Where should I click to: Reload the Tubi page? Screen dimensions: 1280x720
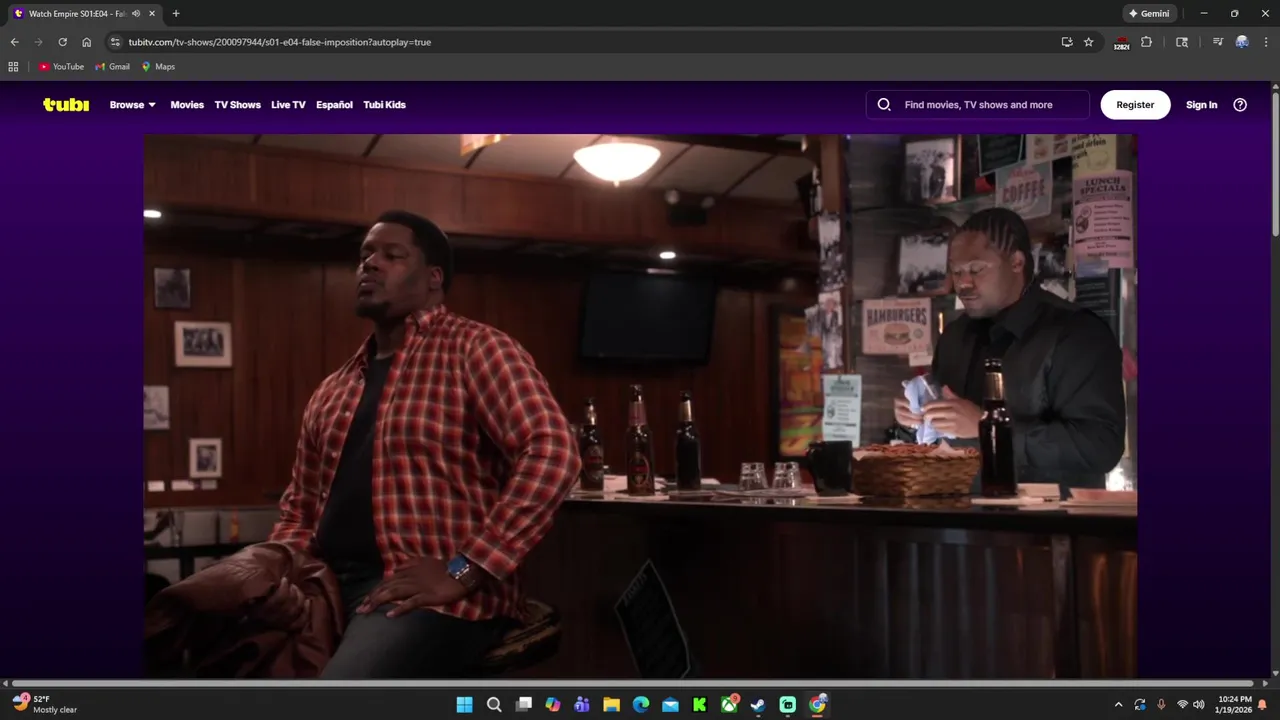62,42
